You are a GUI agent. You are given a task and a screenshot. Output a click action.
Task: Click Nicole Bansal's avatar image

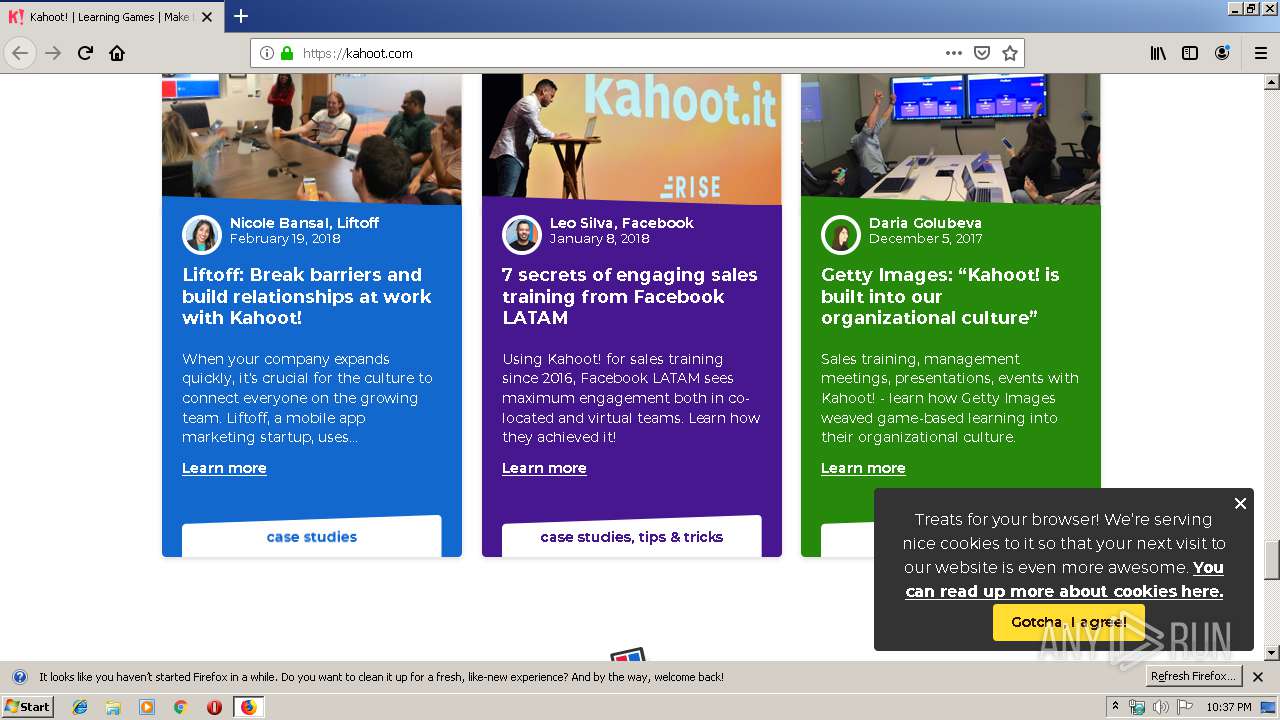[x=202, y=235]
